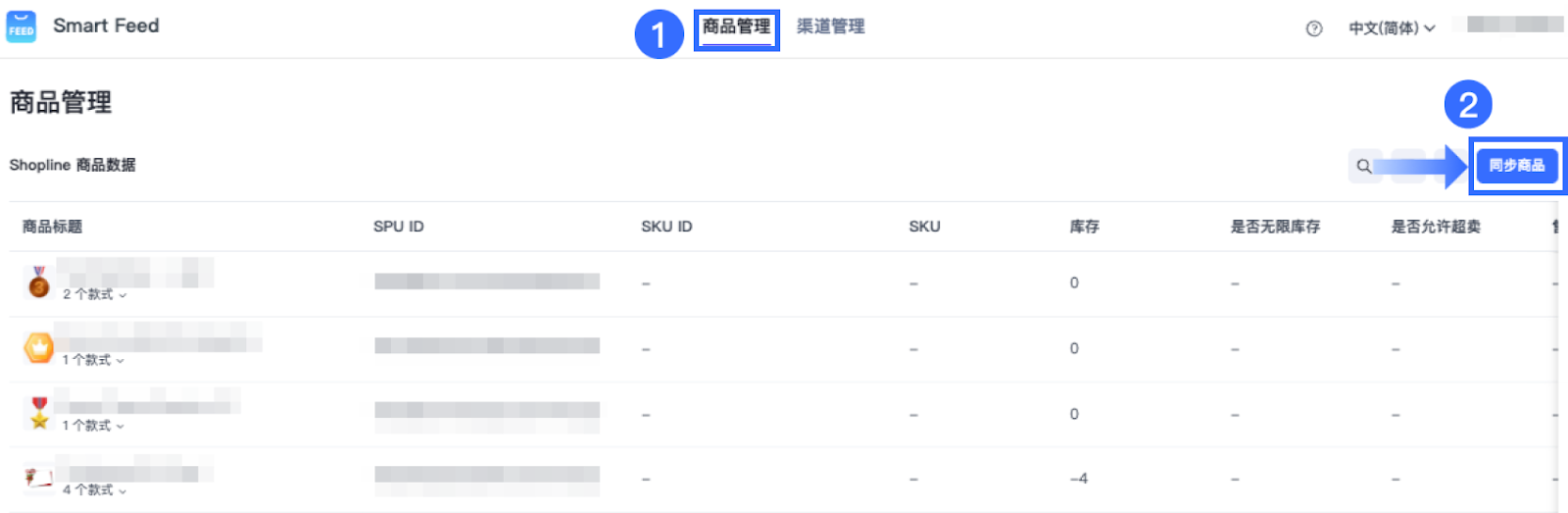Click the Smart Feed logo icon

[x=21, y=26]
